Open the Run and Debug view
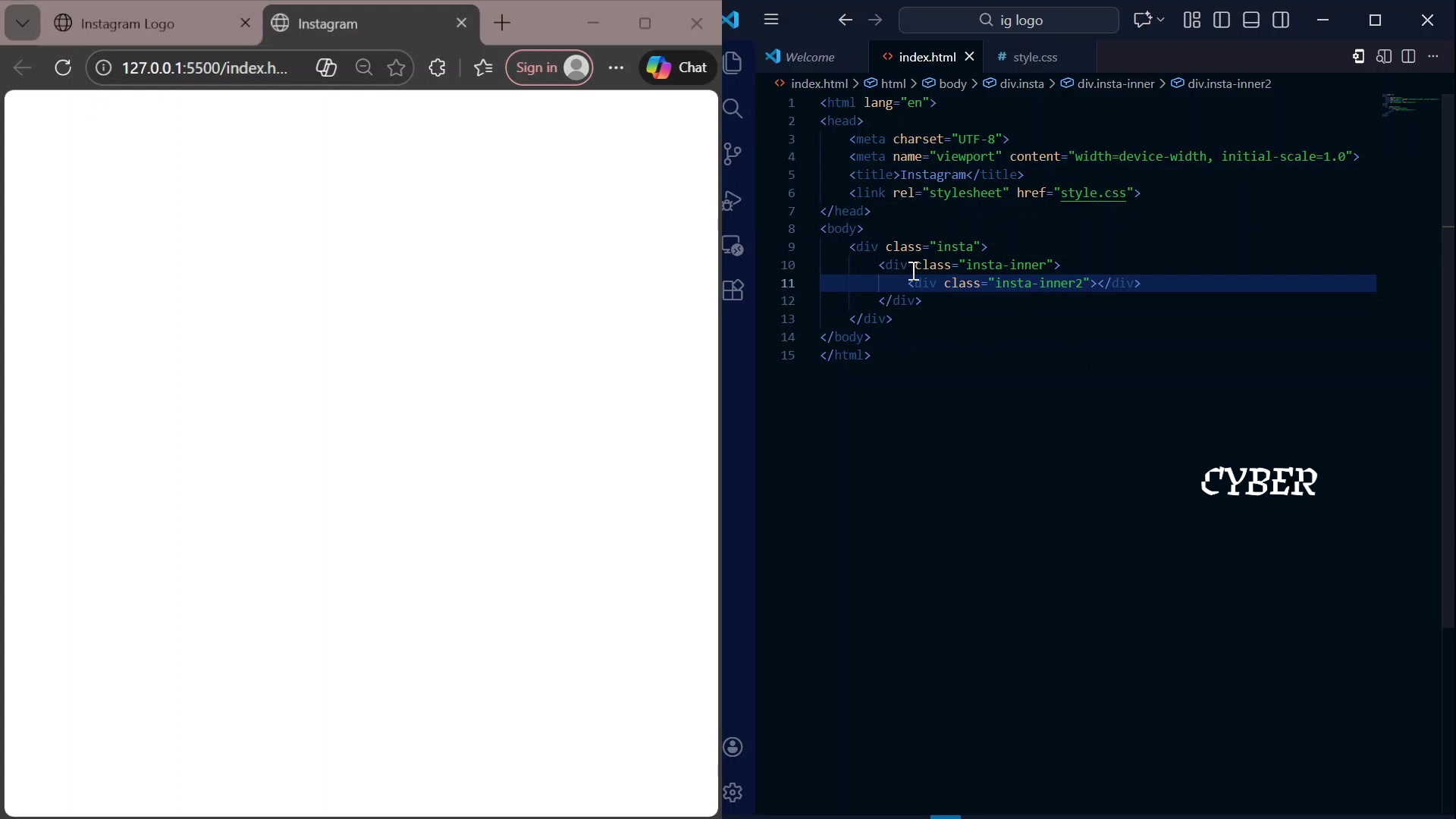This screenshot has height=819, width=1456. (733, 200)
